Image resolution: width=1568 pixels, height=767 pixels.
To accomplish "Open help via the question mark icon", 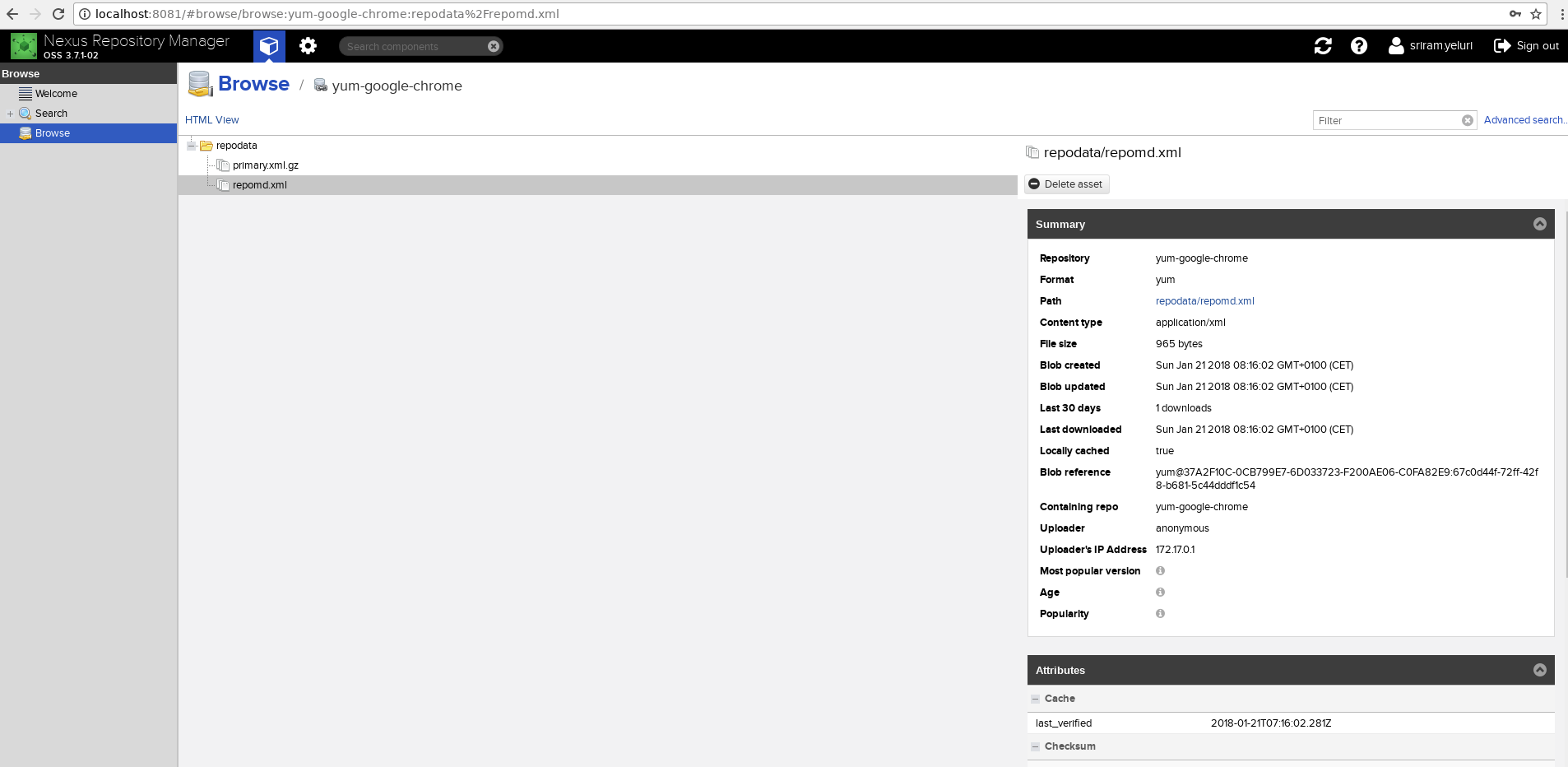I will (x=1359, y=46).
